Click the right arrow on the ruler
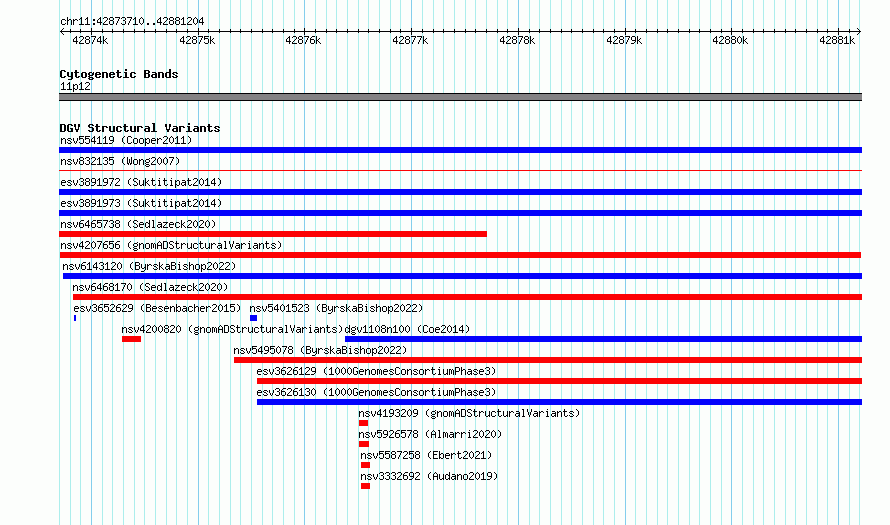 (859, 32)
